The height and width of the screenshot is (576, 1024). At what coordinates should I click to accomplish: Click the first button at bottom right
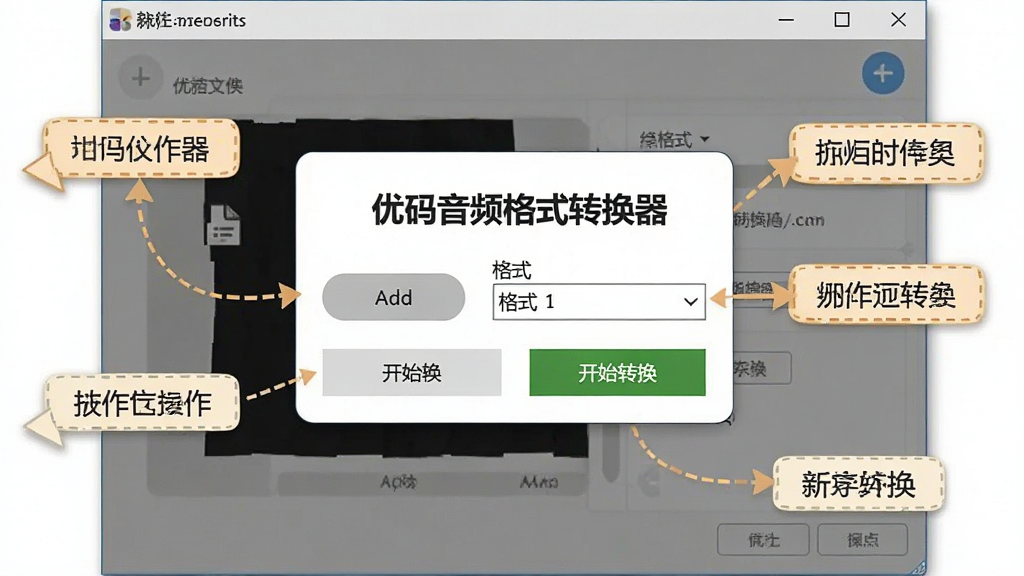click(x=763, y=539)
